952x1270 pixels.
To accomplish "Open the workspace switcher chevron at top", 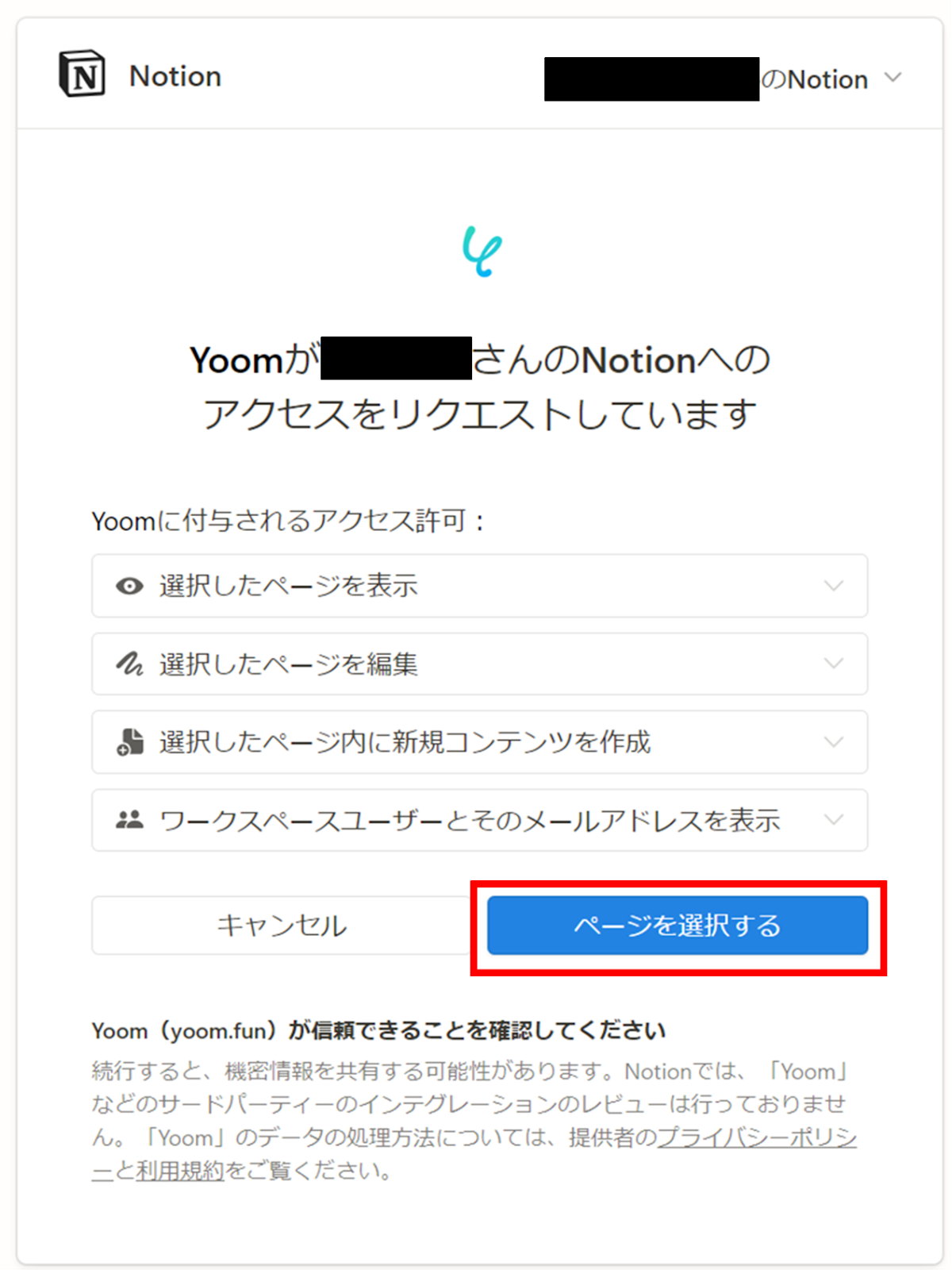I will pos(893,78).
